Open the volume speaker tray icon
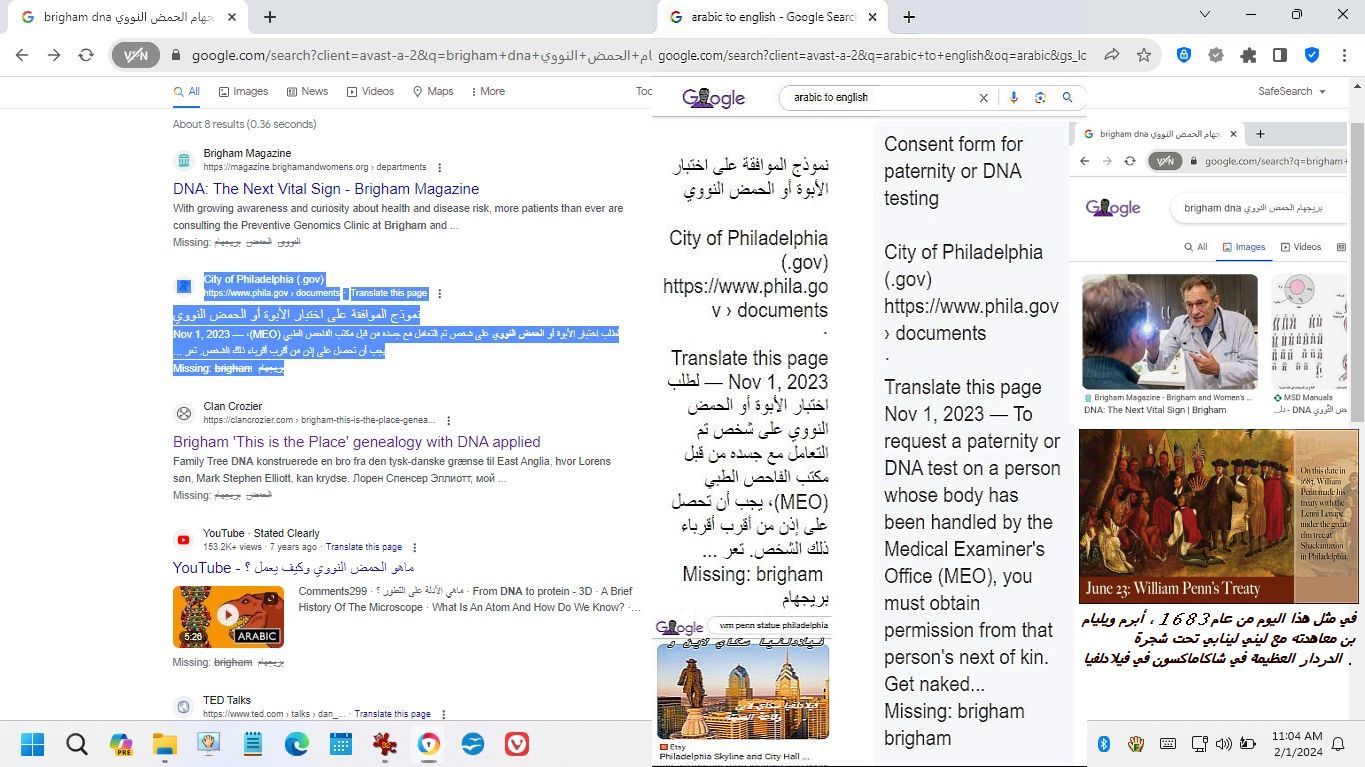 tap(1223, 744)
